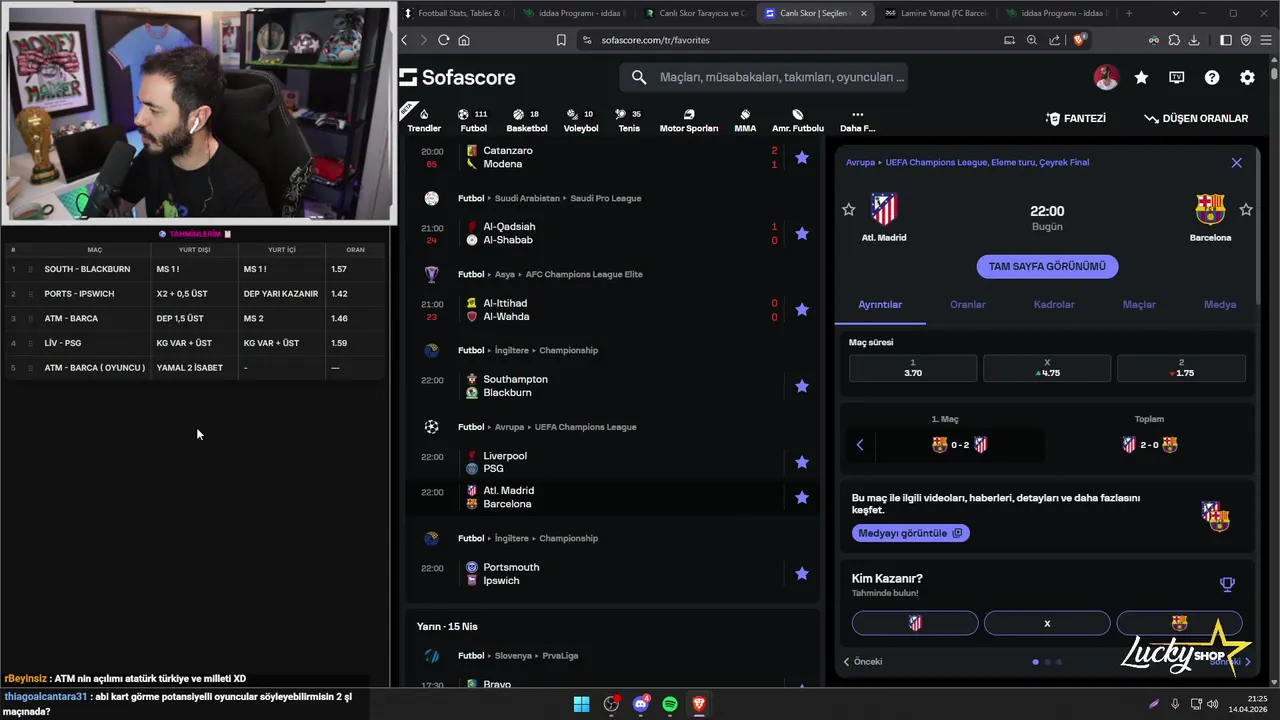Select draw odds X at 4.75

click(x=1047, y=368)
